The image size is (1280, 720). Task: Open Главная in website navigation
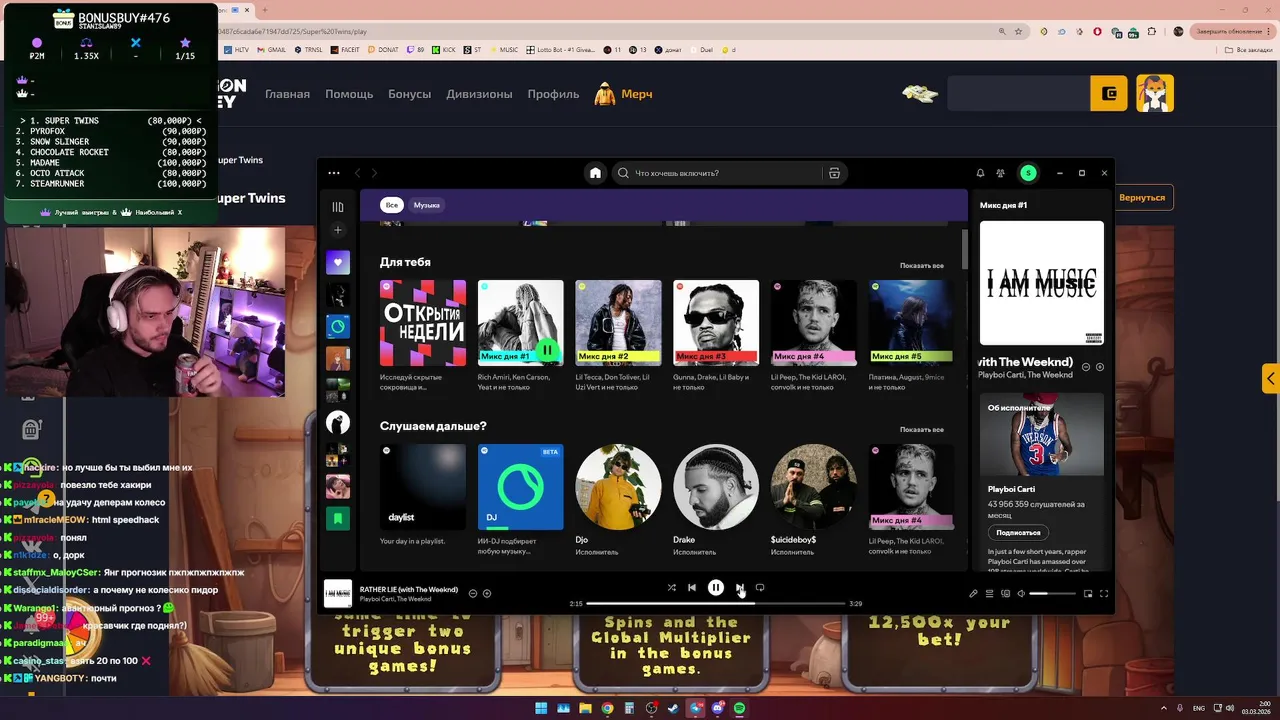(x=287, y=94)
